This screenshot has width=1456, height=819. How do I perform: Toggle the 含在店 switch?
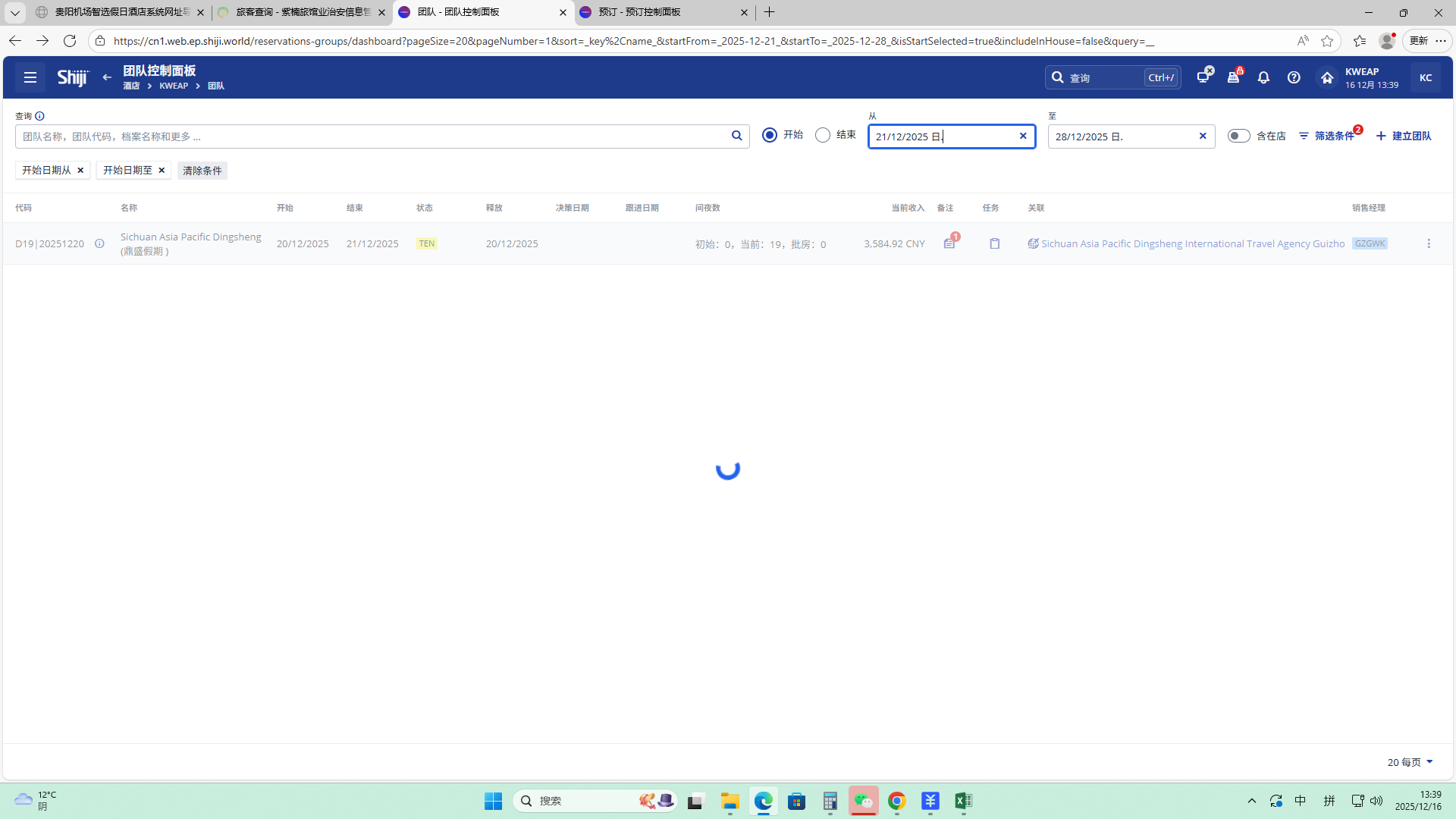click(x=1238, y=136)
